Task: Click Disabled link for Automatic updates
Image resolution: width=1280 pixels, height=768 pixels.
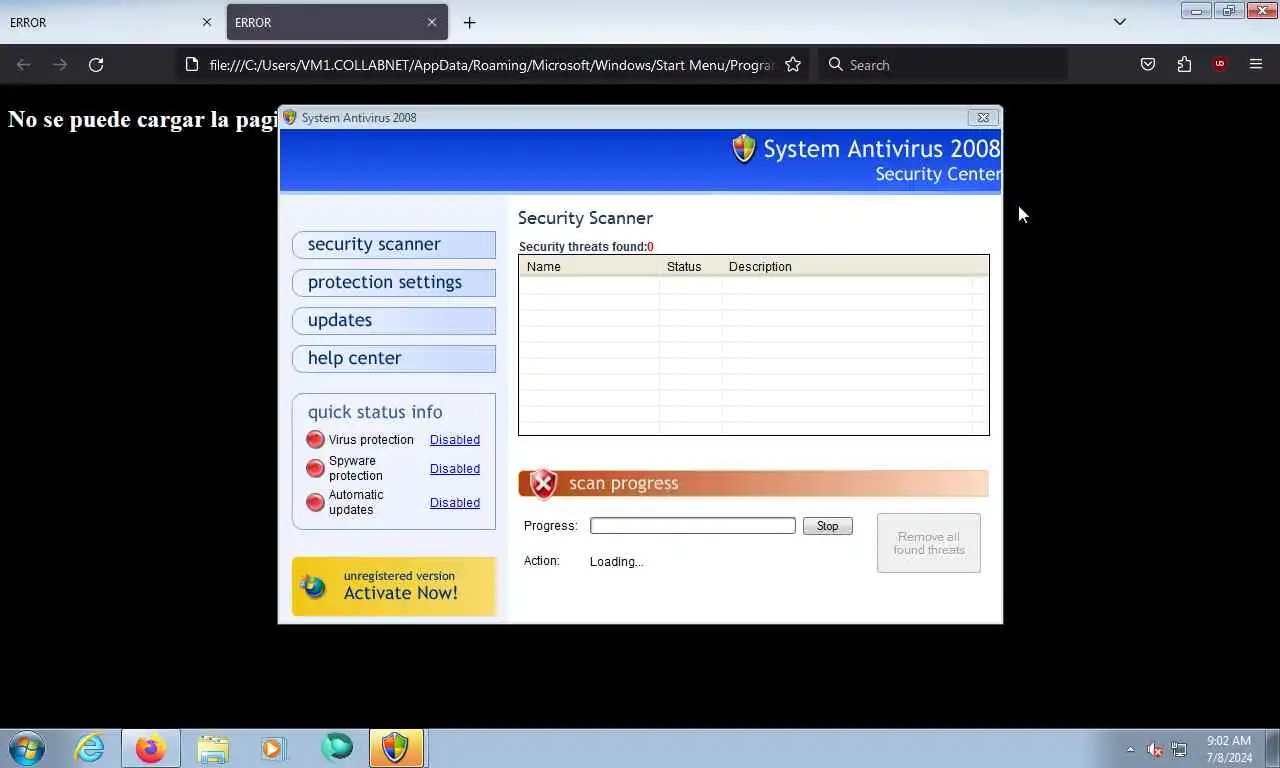Action: (455, 503)
